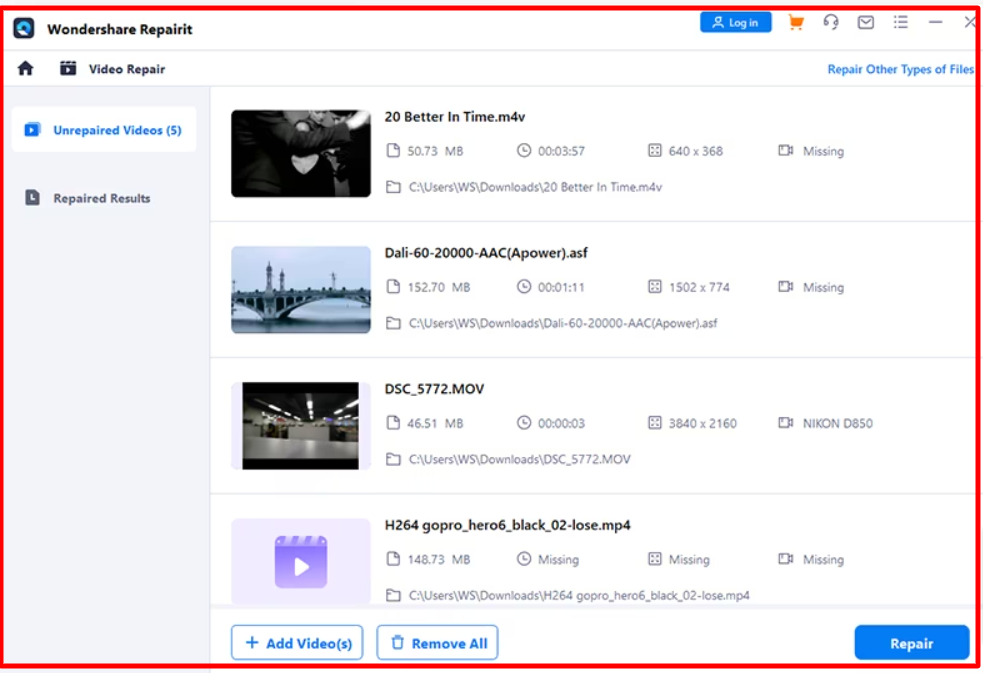Click the file name H264 gopro_hero6_black_02-lose.mp4
This screenshot has height=673, width=983.
click(x=507, y=525)
